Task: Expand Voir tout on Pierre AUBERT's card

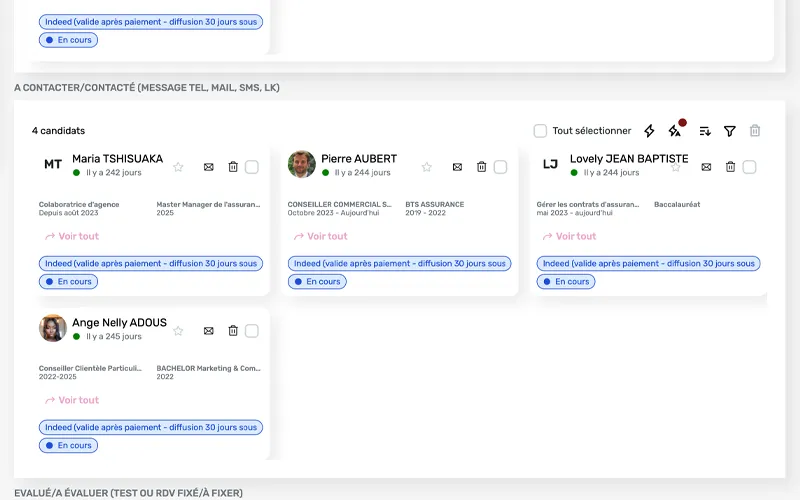Action: [x=321, y=237]
